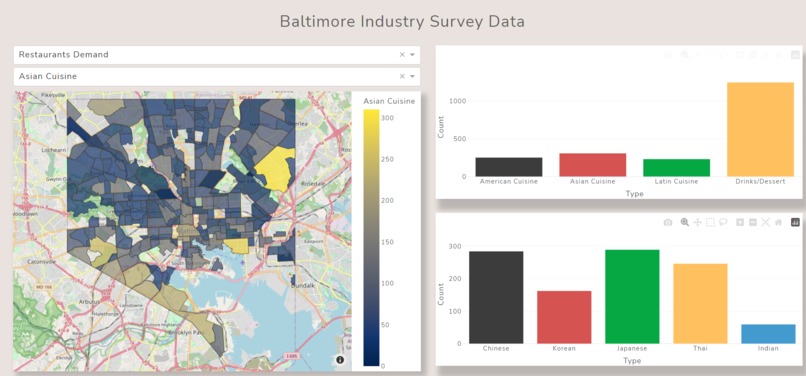Click the Asian Cuisine color scale bar
Image resolution: width=806 pixels, height=376 pixels.
371,238
